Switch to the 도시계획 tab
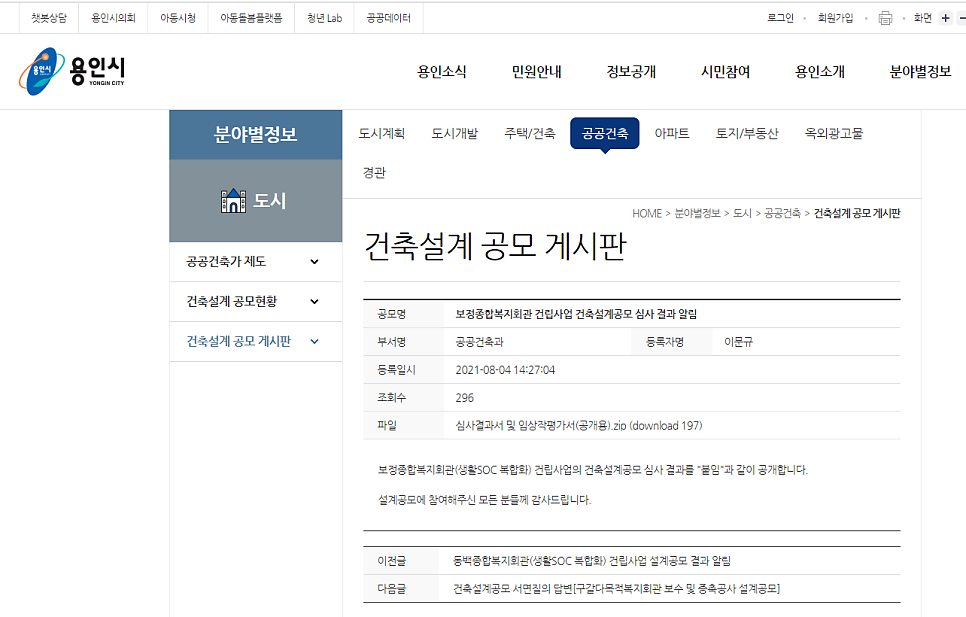 382,133
